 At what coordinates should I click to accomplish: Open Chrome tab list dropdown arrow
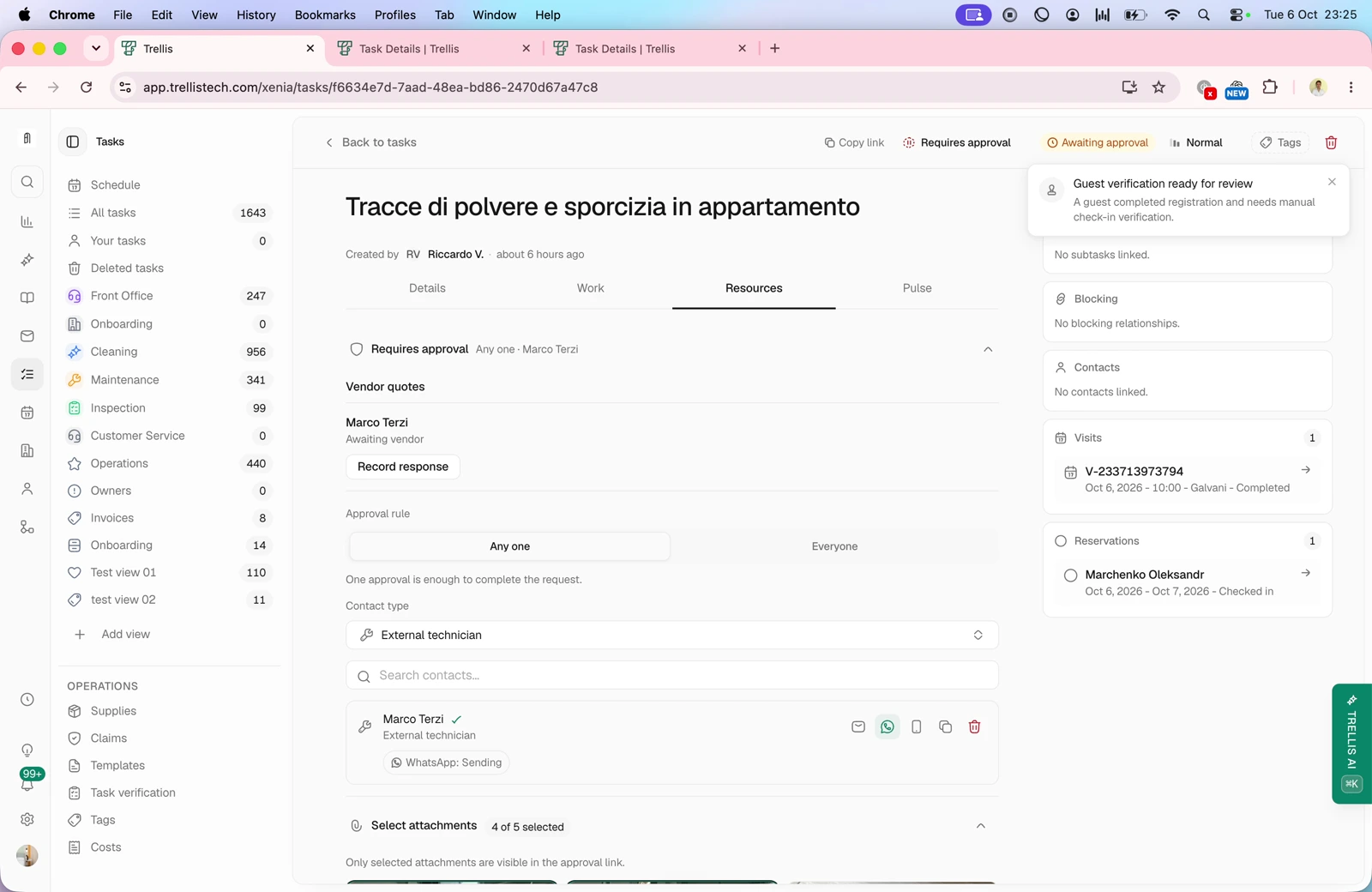point(96,49)
